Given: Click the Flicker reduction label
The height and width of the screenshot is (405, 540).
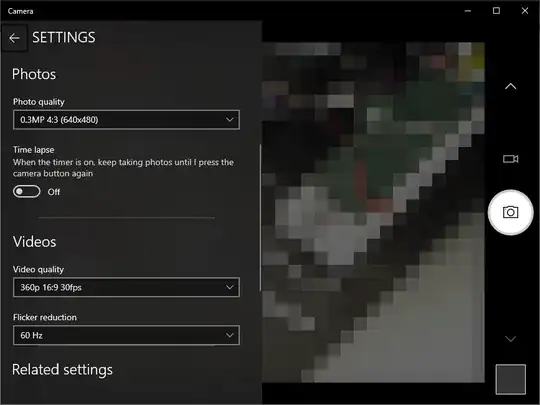Looking at the screenshot, I should point(45,317).
